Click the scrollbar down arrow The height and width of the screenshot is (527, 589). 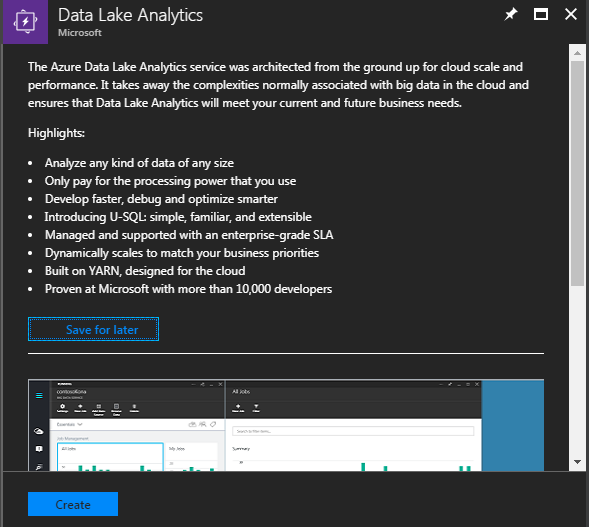coord(577,462)
